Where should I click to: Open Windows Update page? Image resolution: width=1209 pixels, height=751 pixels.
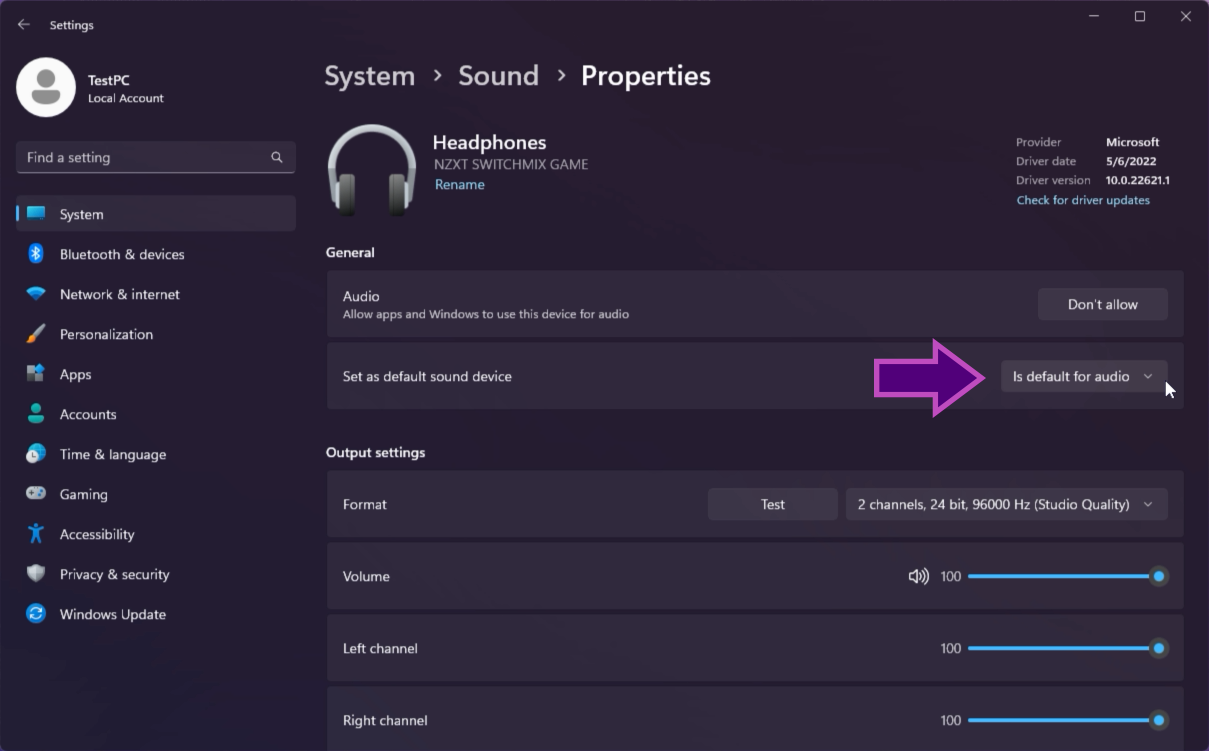point(156,614)
